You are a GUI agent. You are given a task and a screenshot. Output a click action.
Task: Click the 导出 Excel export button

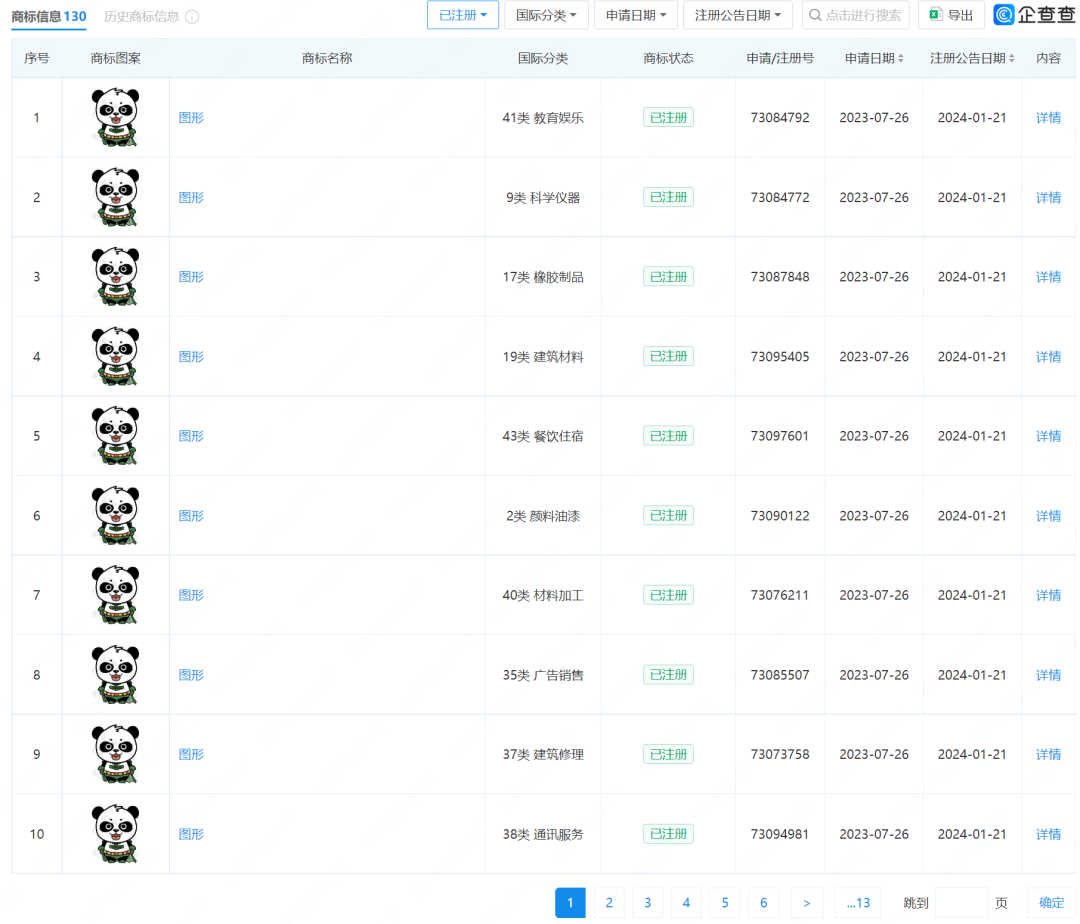(x=950, y=15)
